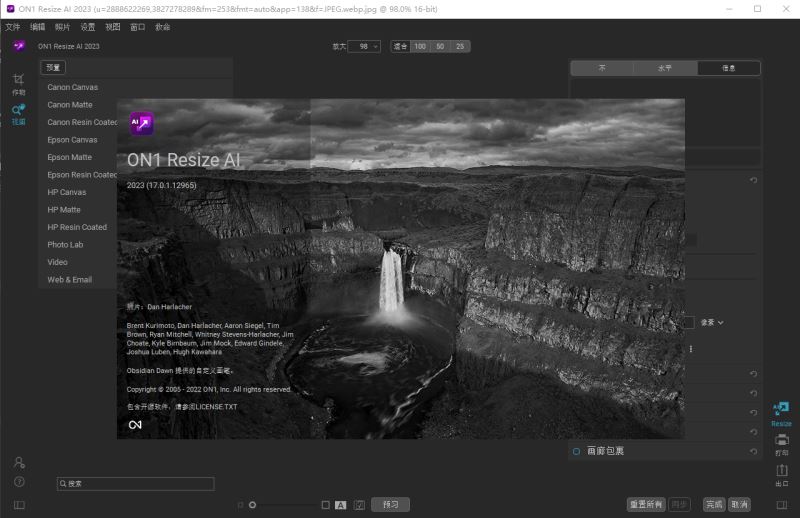The image size is (800, 518).
Task: Open the 视图 View menu
Action: 113,27
